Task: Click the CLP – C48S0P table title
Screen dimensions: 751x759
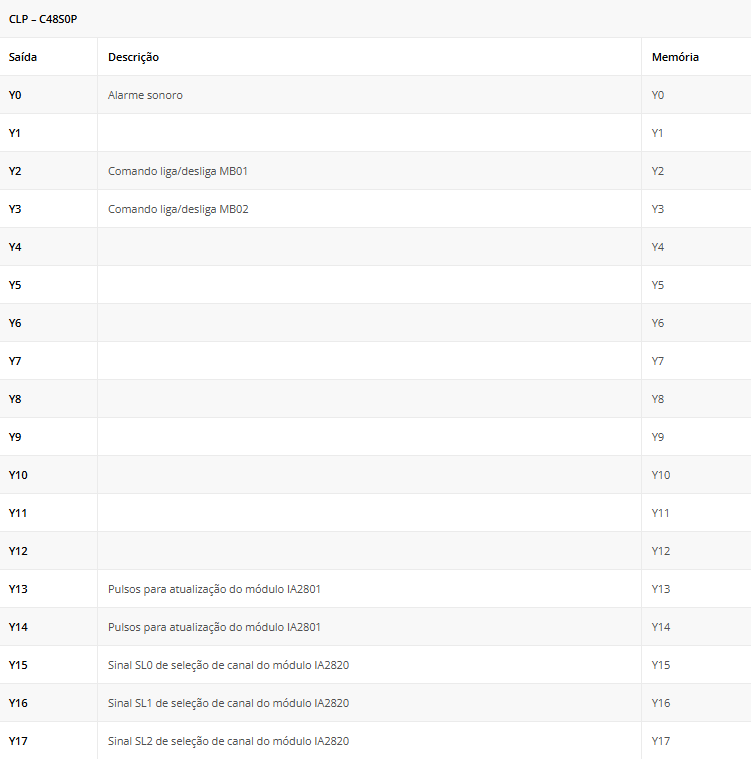Action: pyautogui.click(x=43, y=19)
